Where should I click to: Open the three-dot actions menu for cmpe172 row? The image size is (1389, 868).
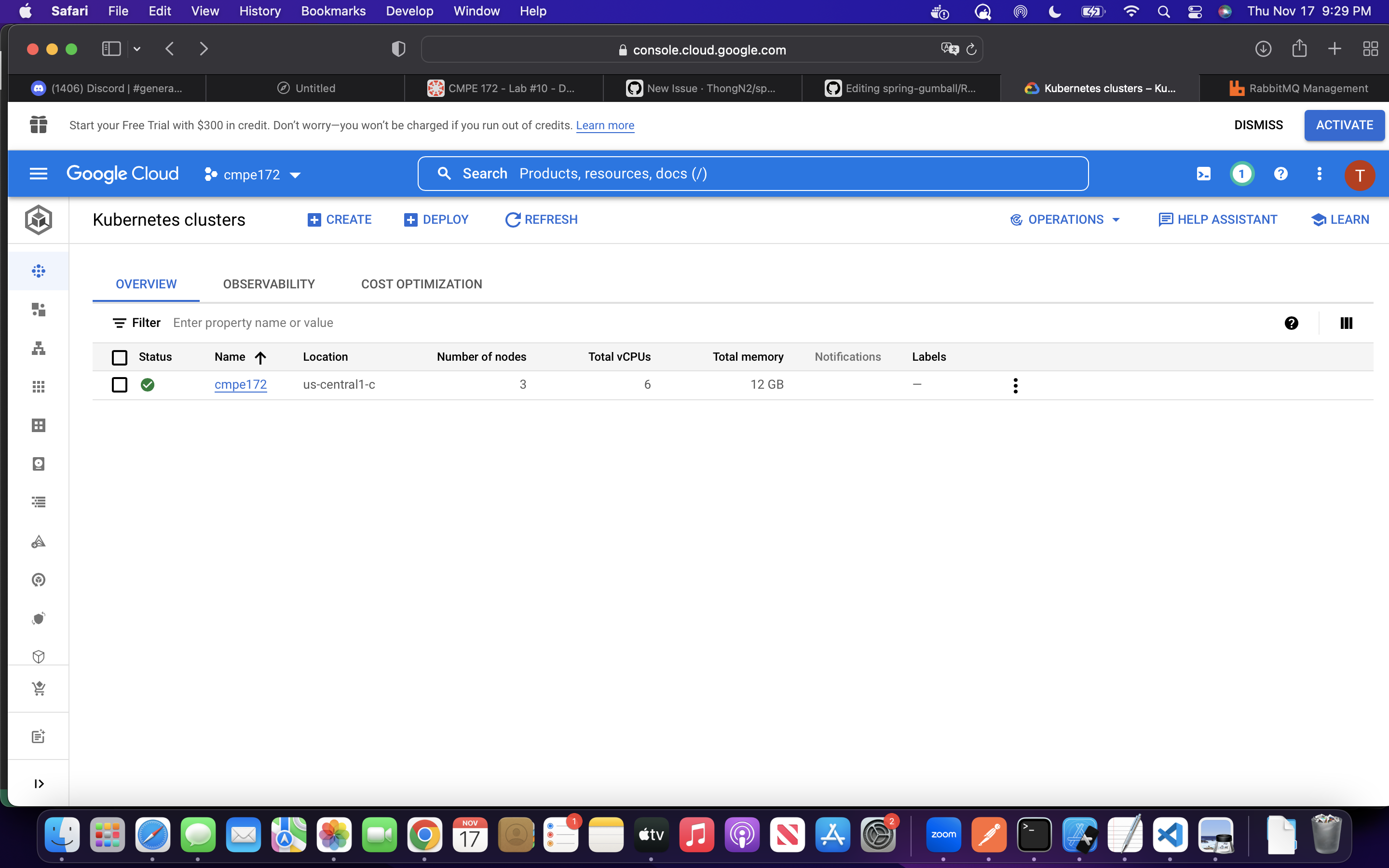coord(1015,385)
